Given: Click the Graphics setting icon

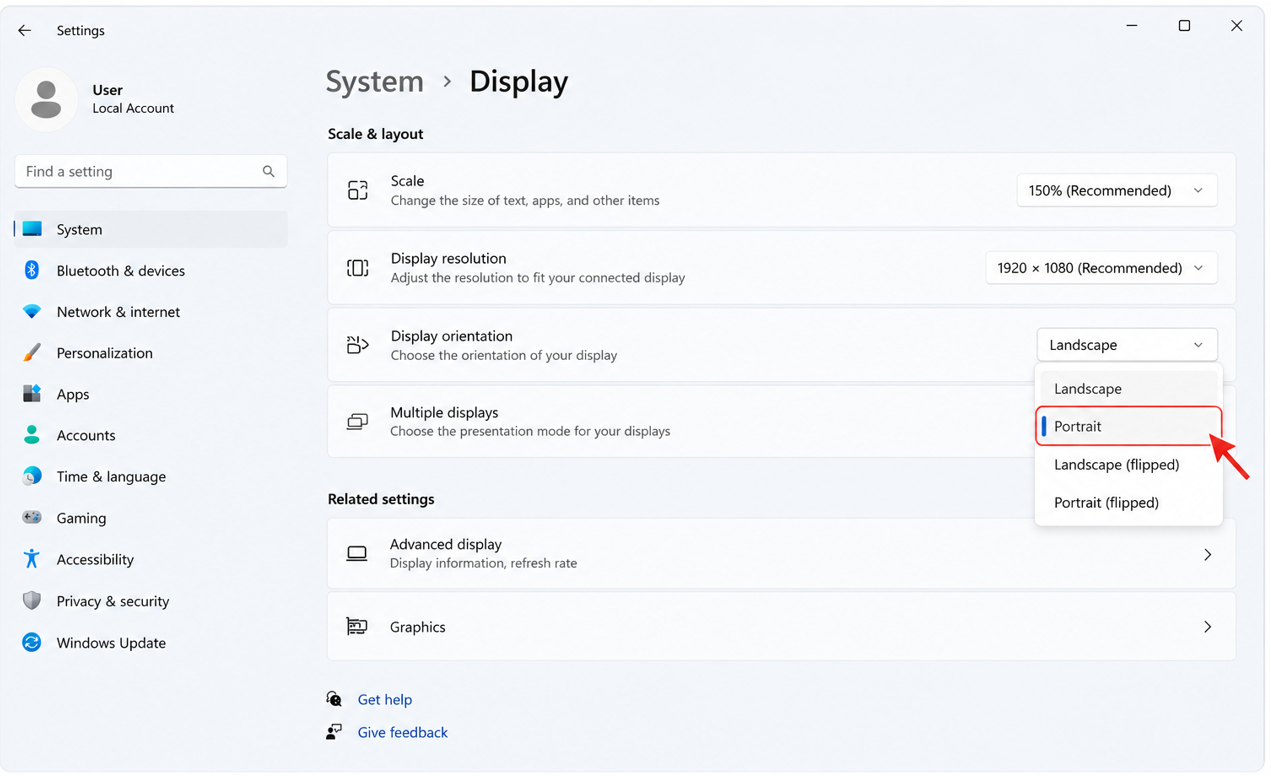Looking at the screenshot, I should pyautogui.click(x=357, y=627).
